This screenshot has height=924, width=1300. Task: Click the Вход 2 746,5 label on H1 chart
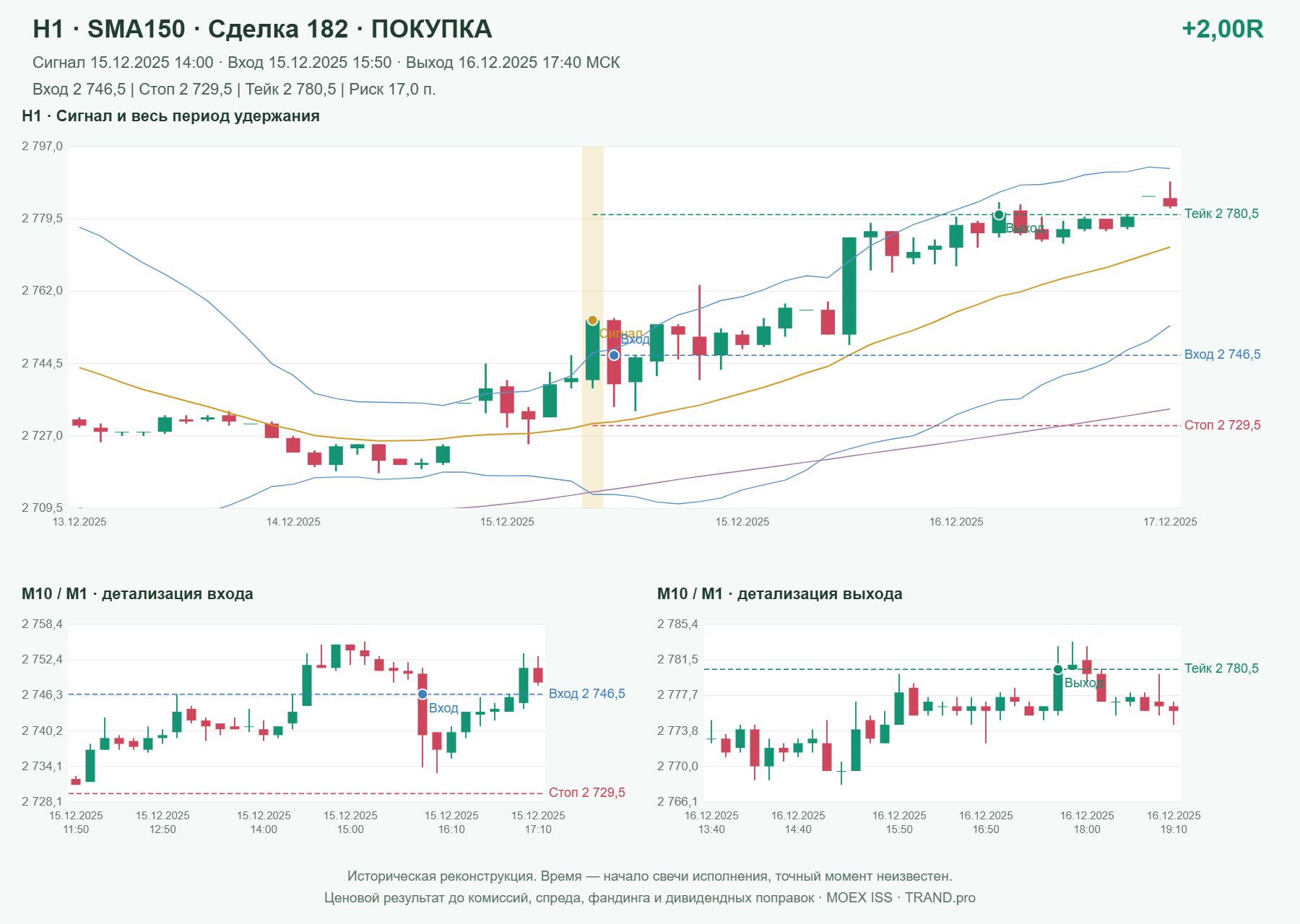point(1222,354)
